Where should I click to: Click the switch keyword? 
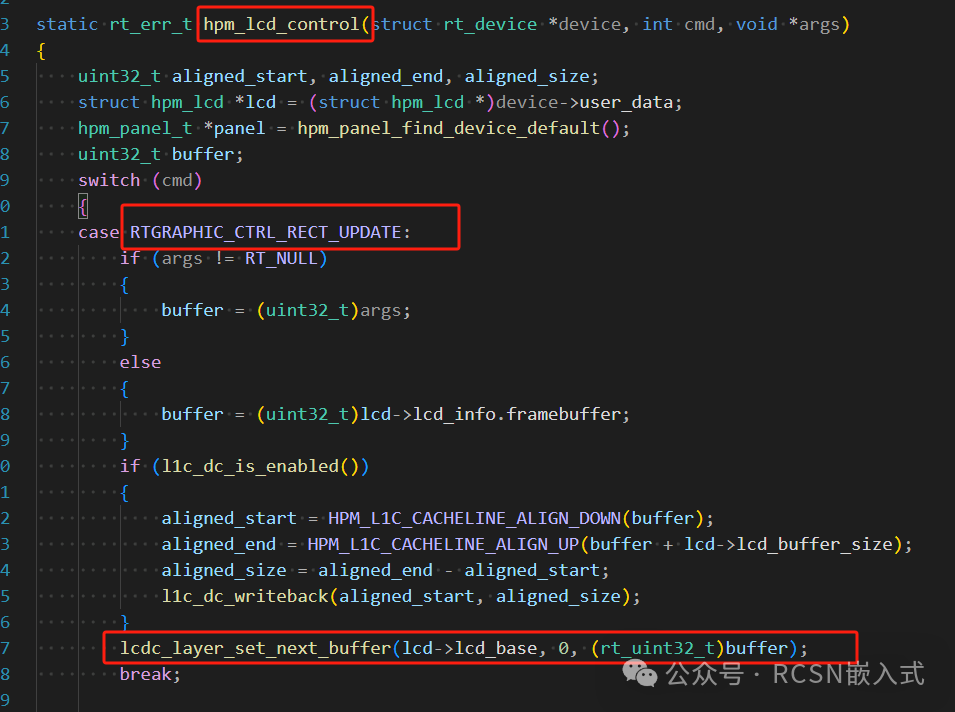pyautogui.click(x=109, y=180)
